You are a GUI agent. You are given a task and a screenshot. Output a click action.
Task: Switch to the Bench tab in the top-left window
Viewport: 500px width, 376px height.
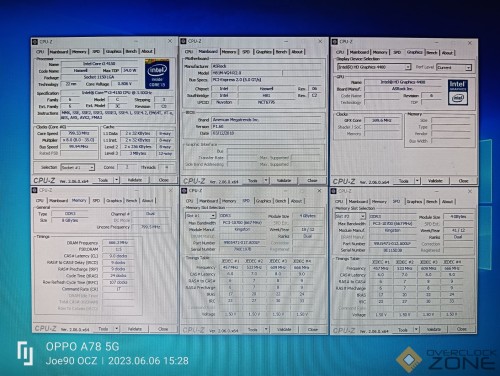point(131,51)
